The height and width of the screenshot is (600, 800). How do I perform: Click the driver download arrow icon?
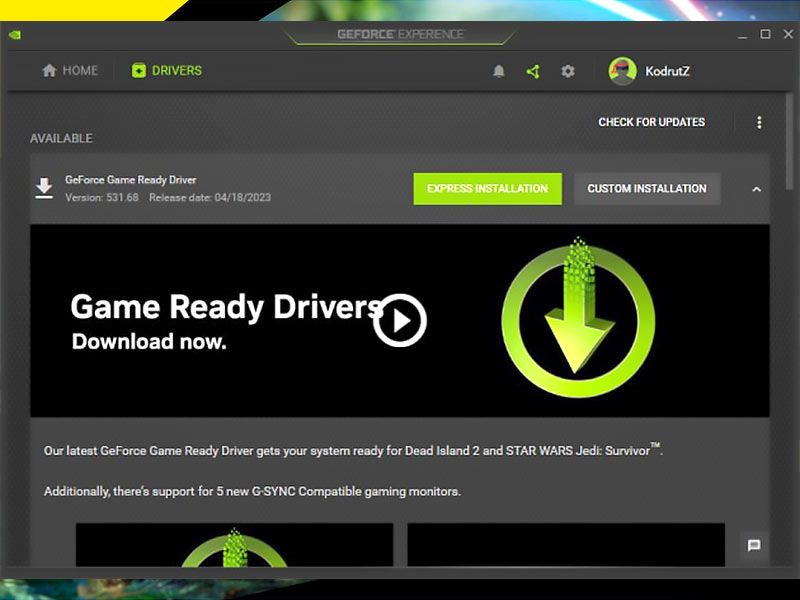click(44, 188)
